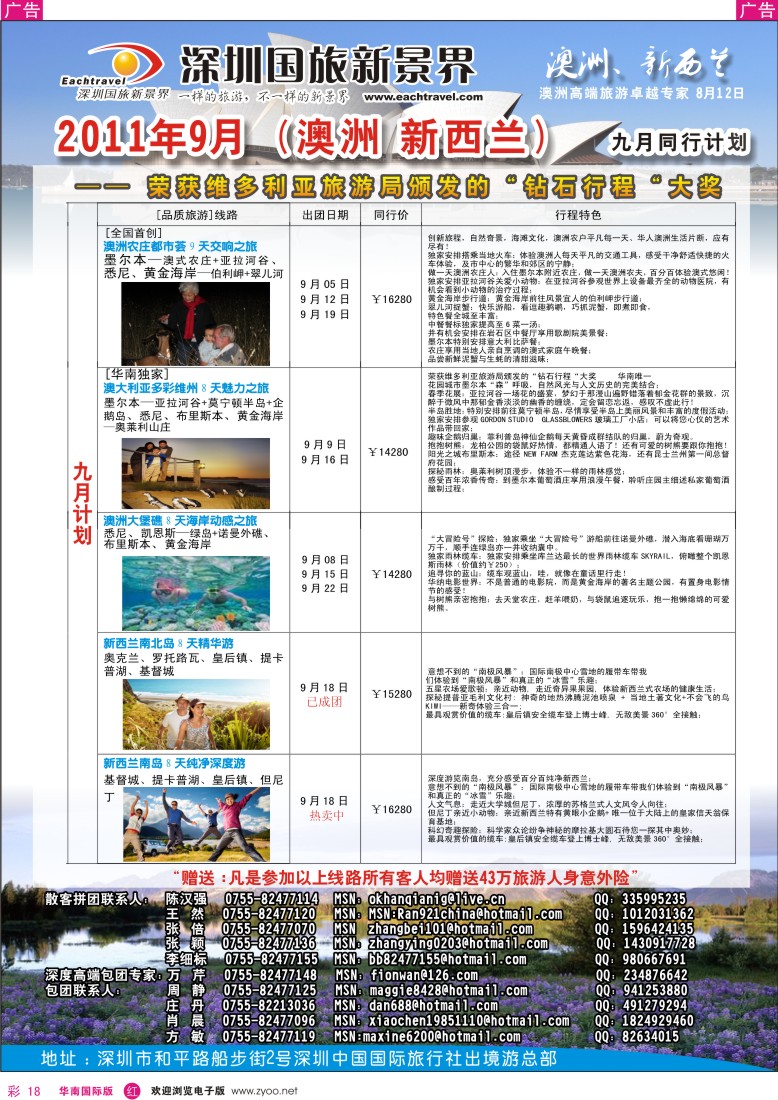This screenshot has height=1100, width=778.
Task: Click the 华南国际版 footer label
Action: click(x=86, y=1091)
